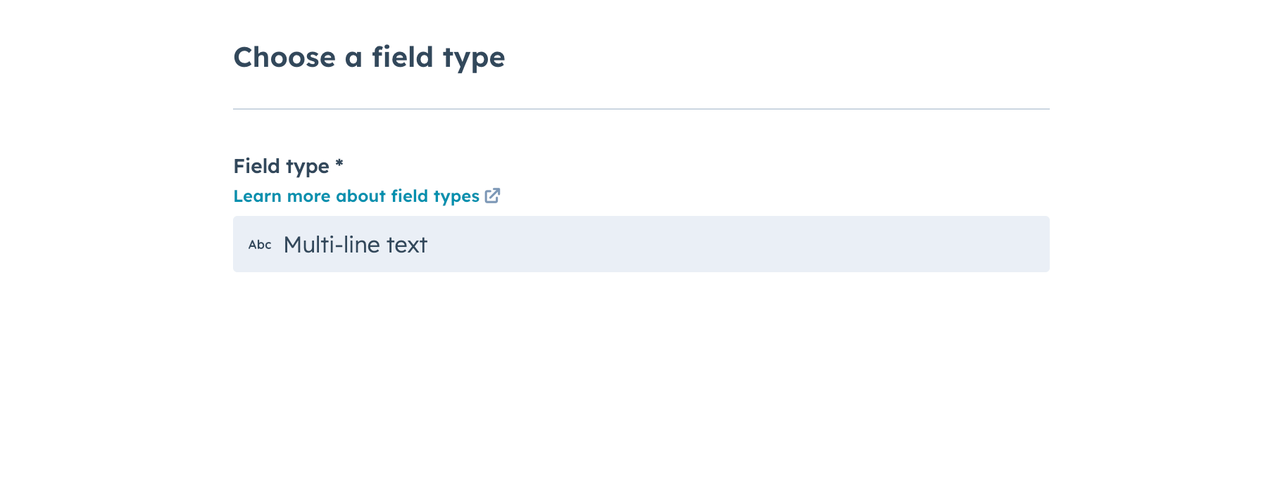Screen dimensions: 1280x498
Task: Click the Field type label
Action: pyautogui.click(x=281, y=166)
